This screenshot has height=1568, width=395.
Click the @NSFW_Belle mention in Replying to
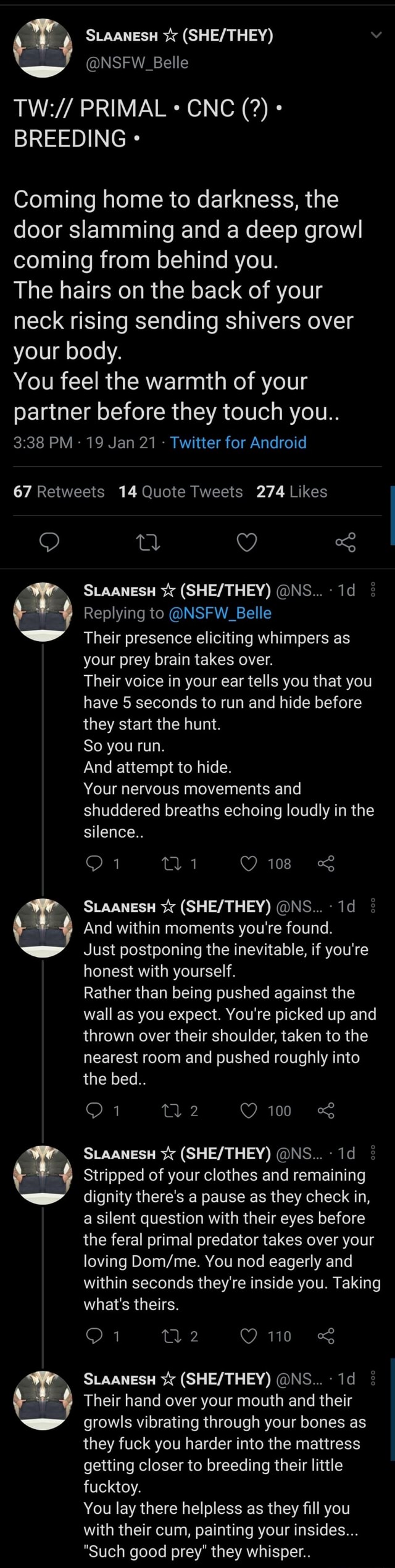point(220,613)
